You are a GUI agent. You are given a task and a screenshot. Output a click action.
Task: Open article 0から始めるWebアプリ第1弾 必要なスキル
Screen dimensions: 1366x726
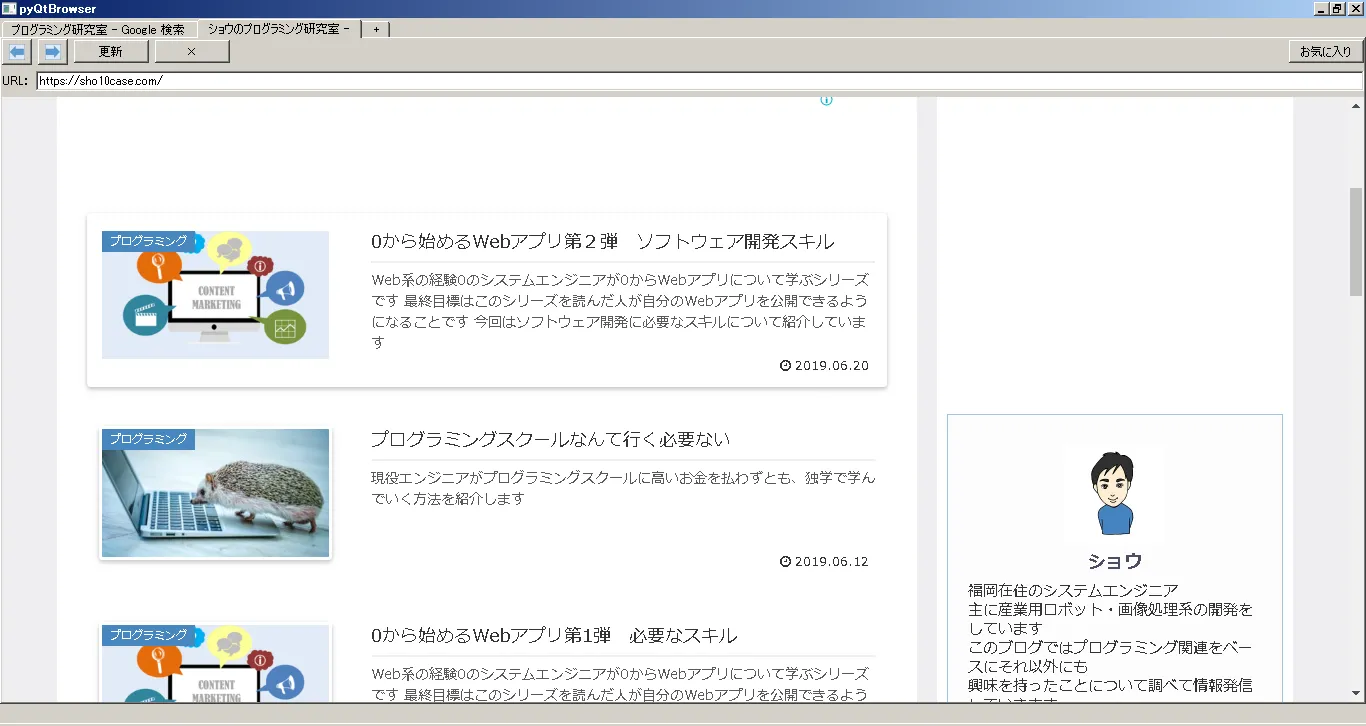pyautogui.click(x=554, y=636)
